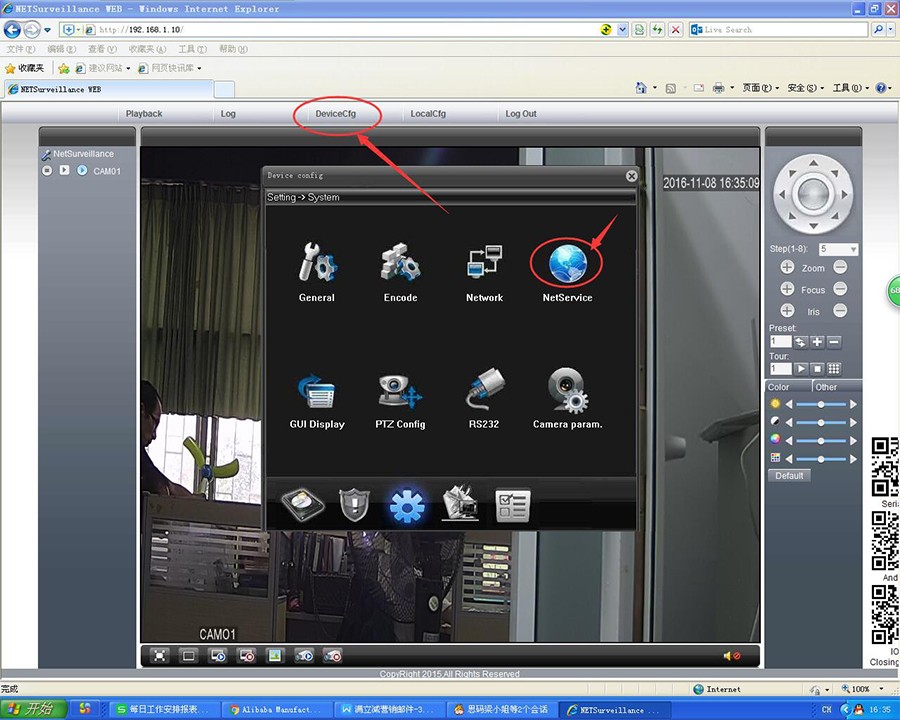900x720 pixels.
Task: Open the IE address bar dropdown
Action: 622,30
